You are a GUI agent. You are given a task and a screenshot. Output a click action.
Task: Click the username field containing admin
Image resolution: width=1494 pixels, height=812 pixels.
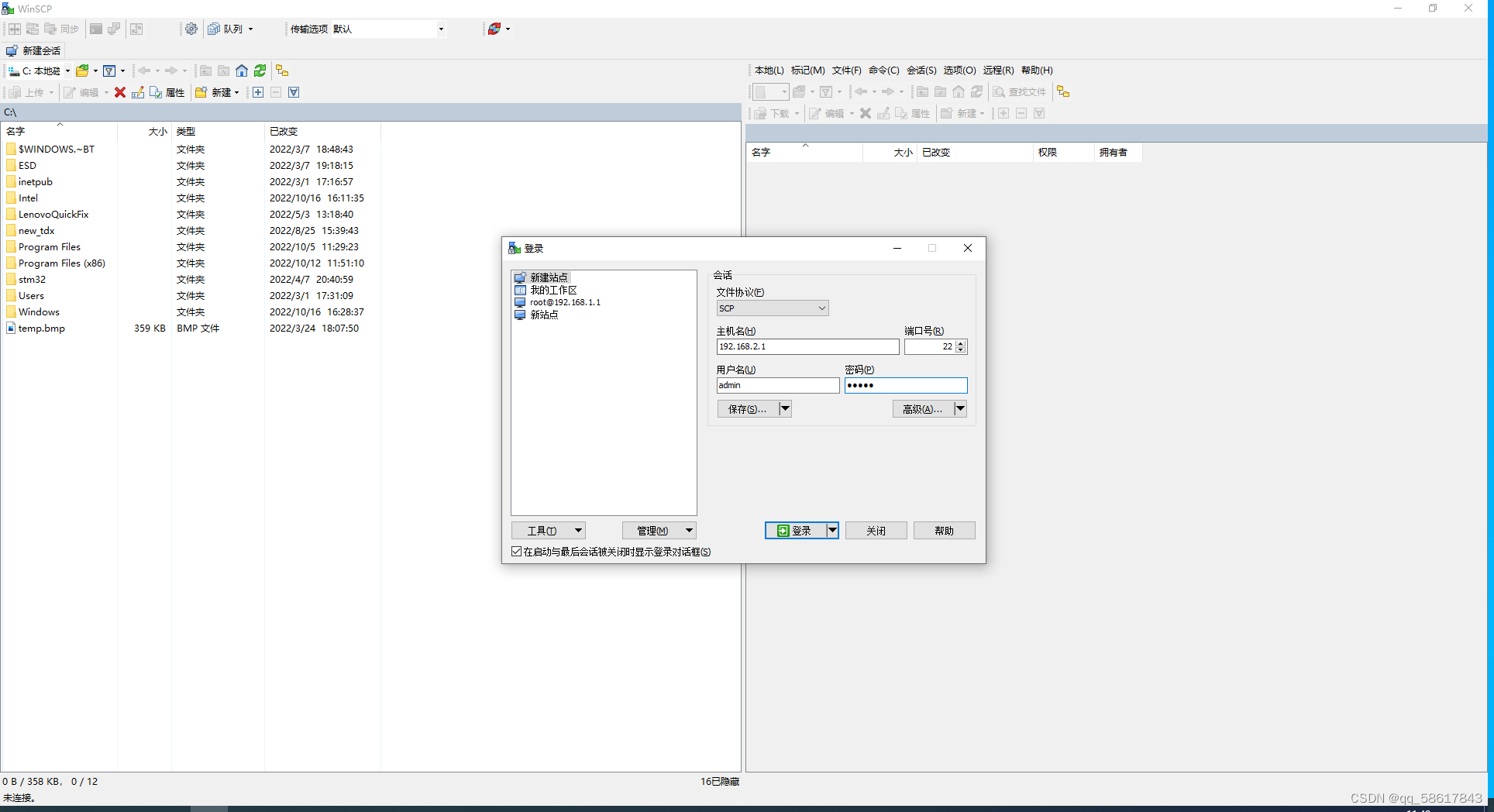(778, 385)
